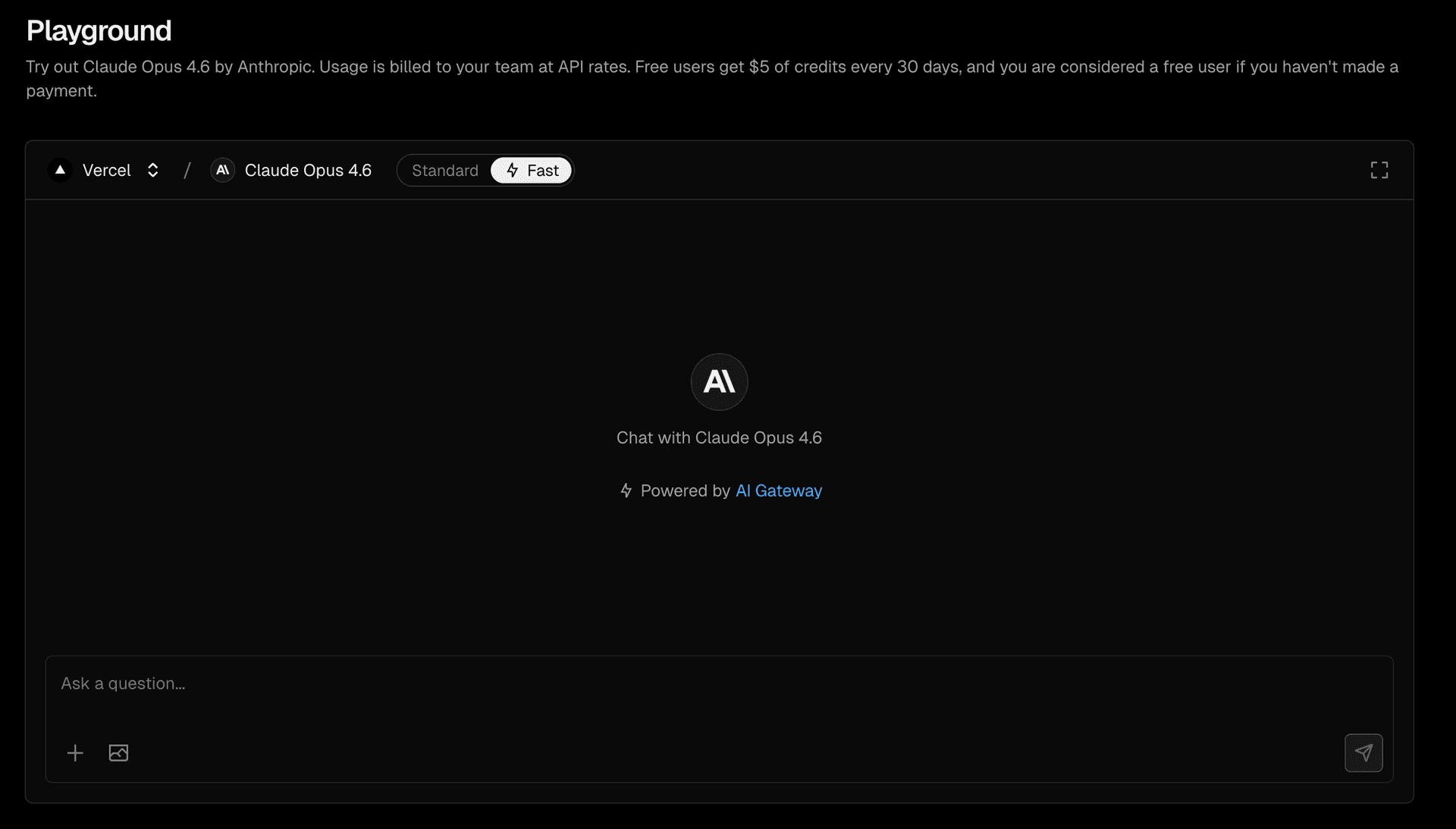The height and width of the screenshot is (829, 1456).
Task: Expand the Vercel team switcher chevrons
Action: click(x=152, y=170)
